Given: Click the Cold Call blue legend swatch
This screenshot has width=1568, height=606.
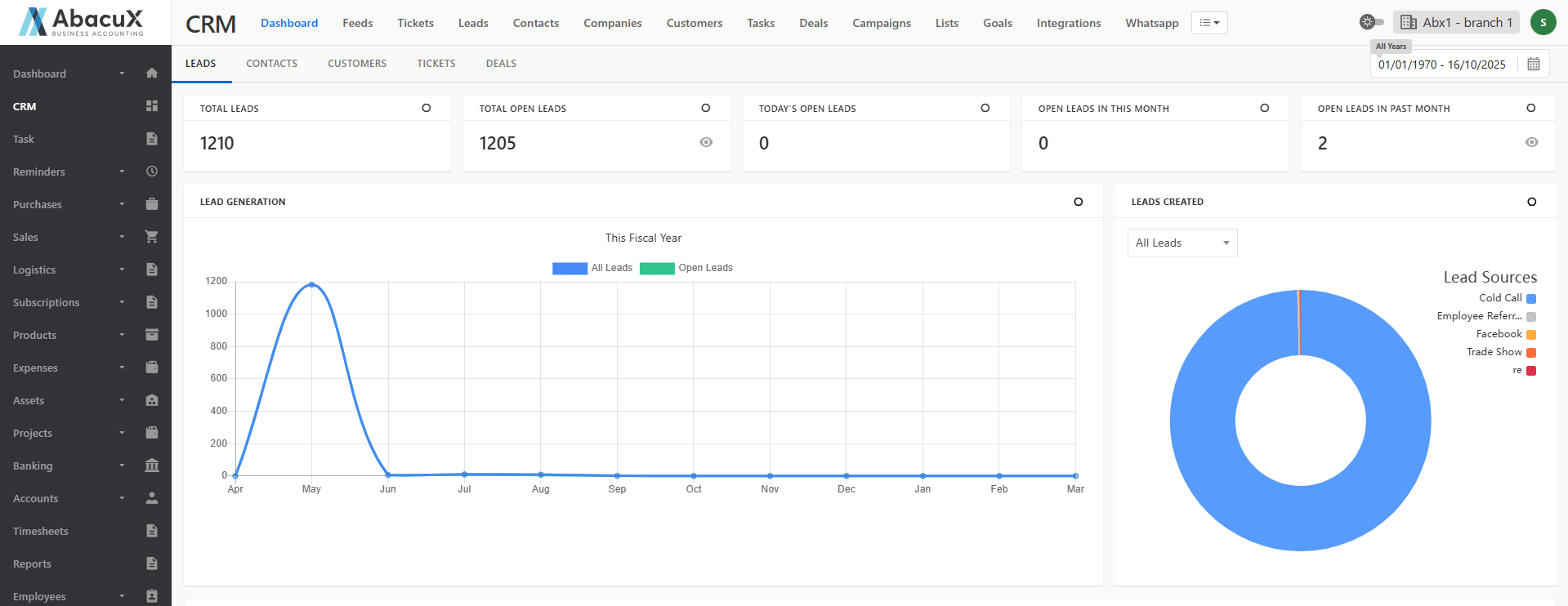Looking at the screenshot, I should (x=1531, y=299).
